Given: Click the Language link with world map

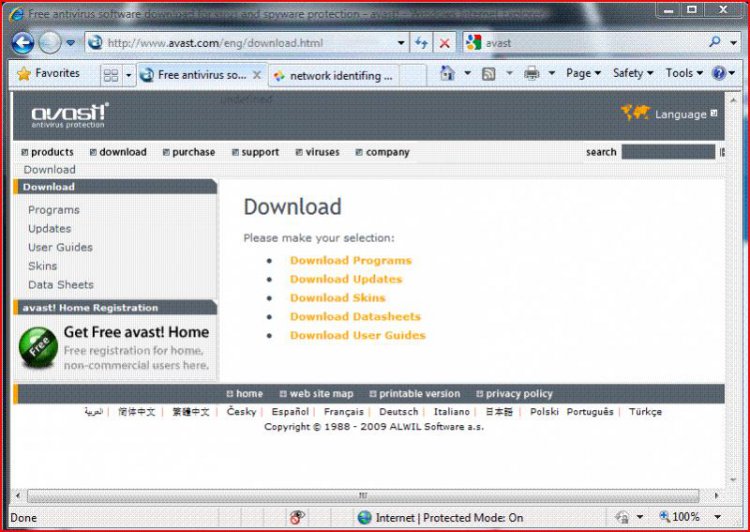Looking at the screenshot, I should pyautogui.click(x=668, y=113).
